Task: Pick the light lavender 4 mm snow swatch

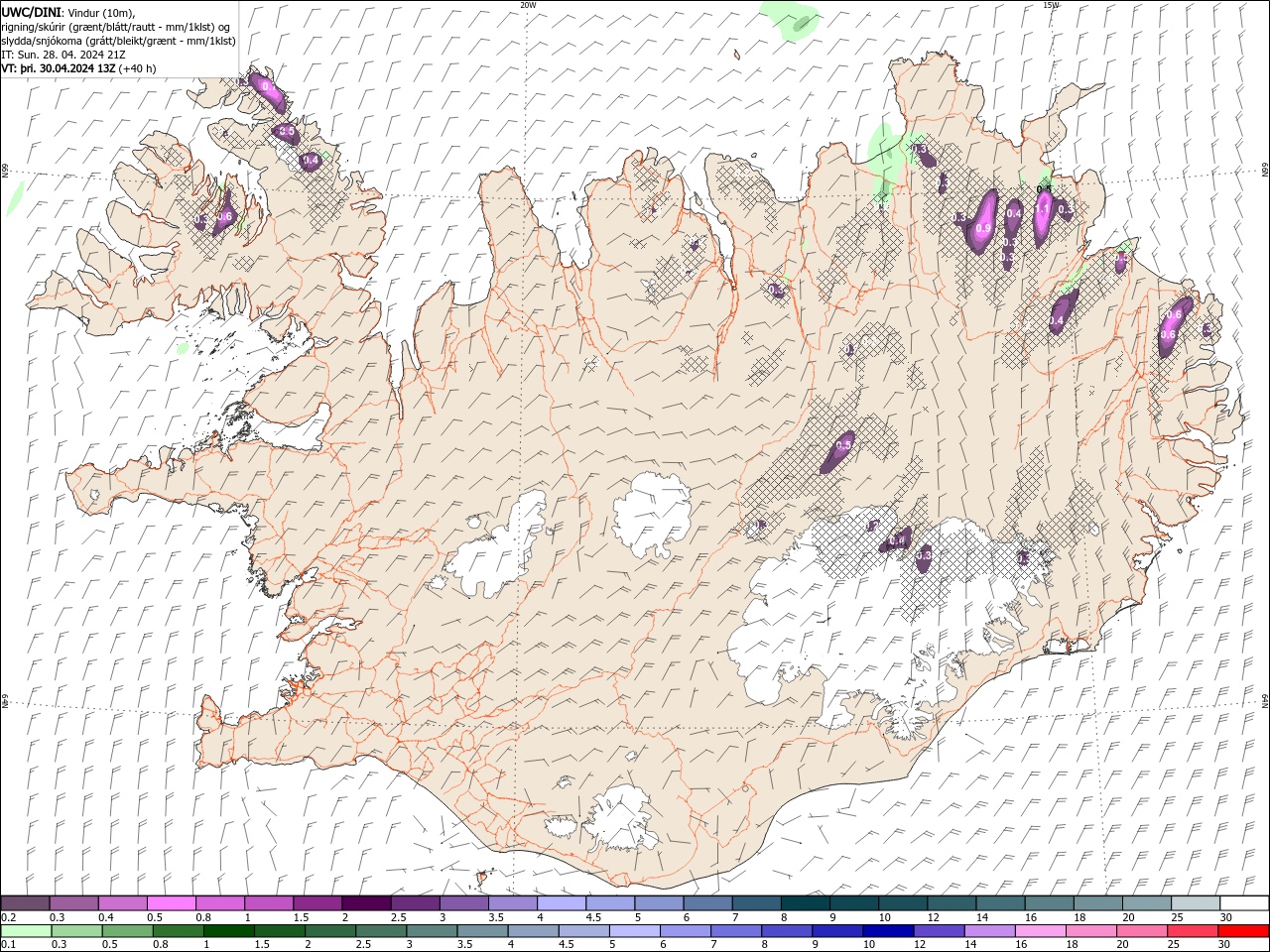Action: (x=562, y=903)
